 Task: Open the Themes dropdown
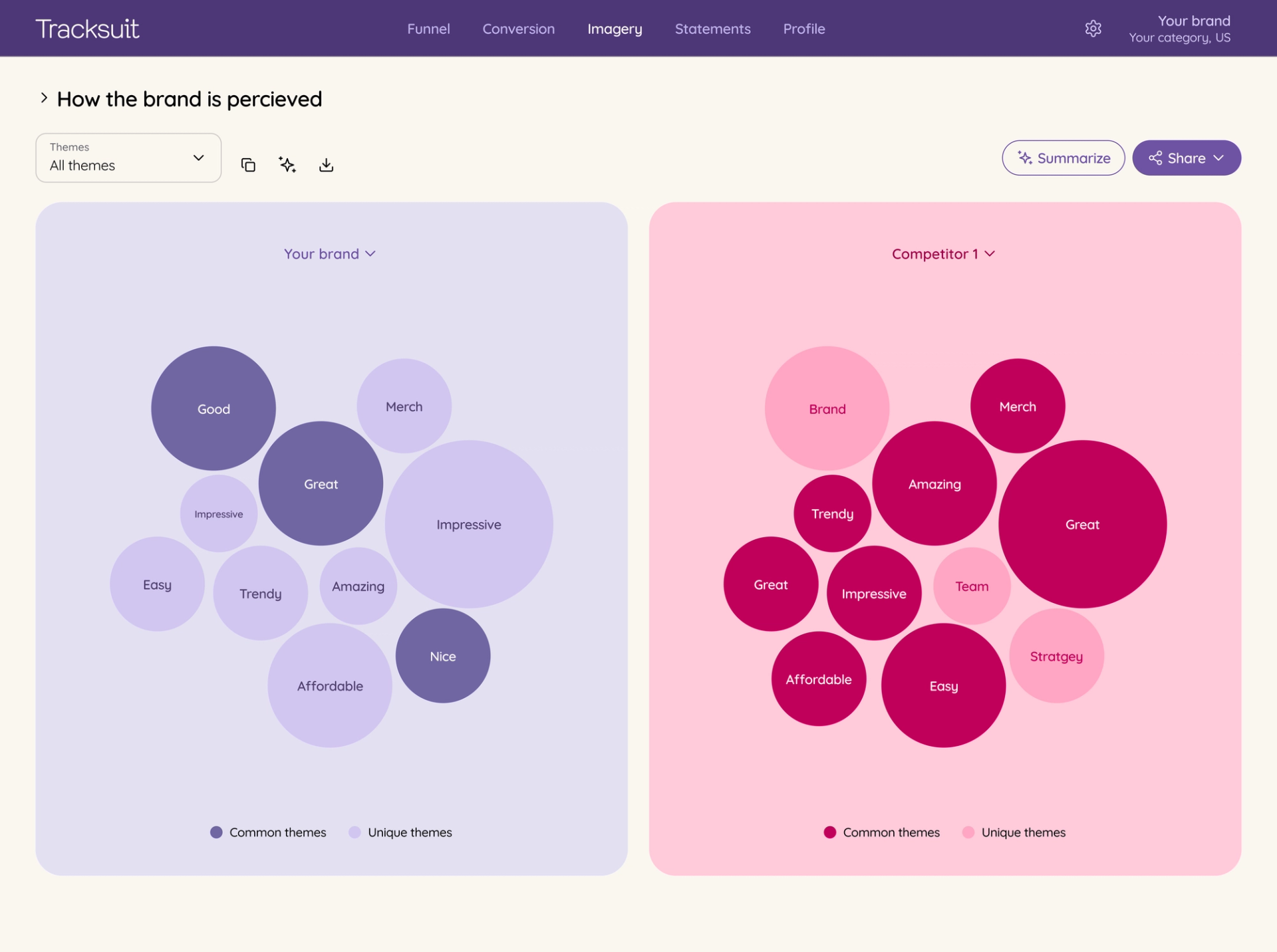pos(128,158)
